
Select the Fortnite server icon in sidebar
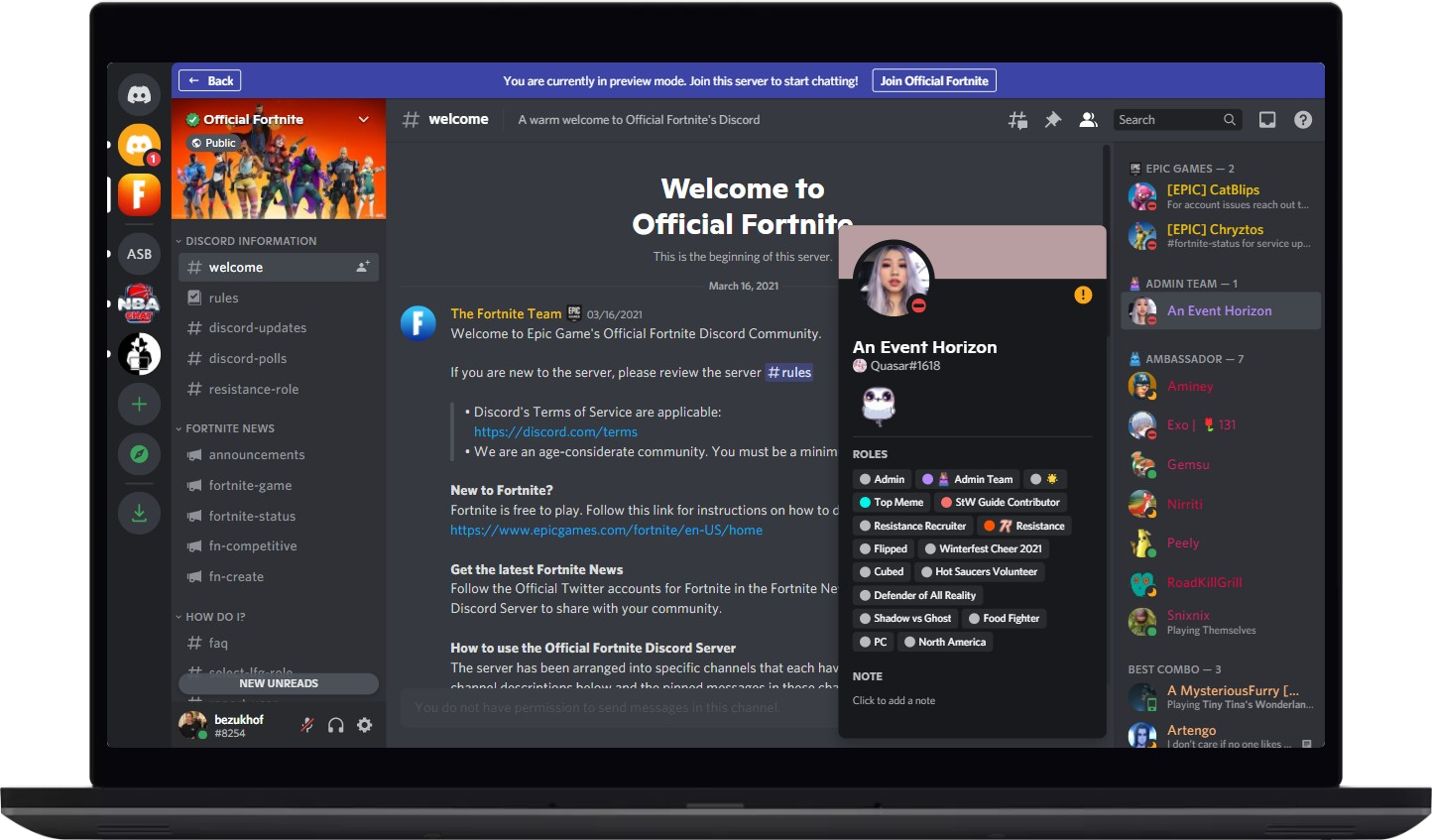point(139,194)
